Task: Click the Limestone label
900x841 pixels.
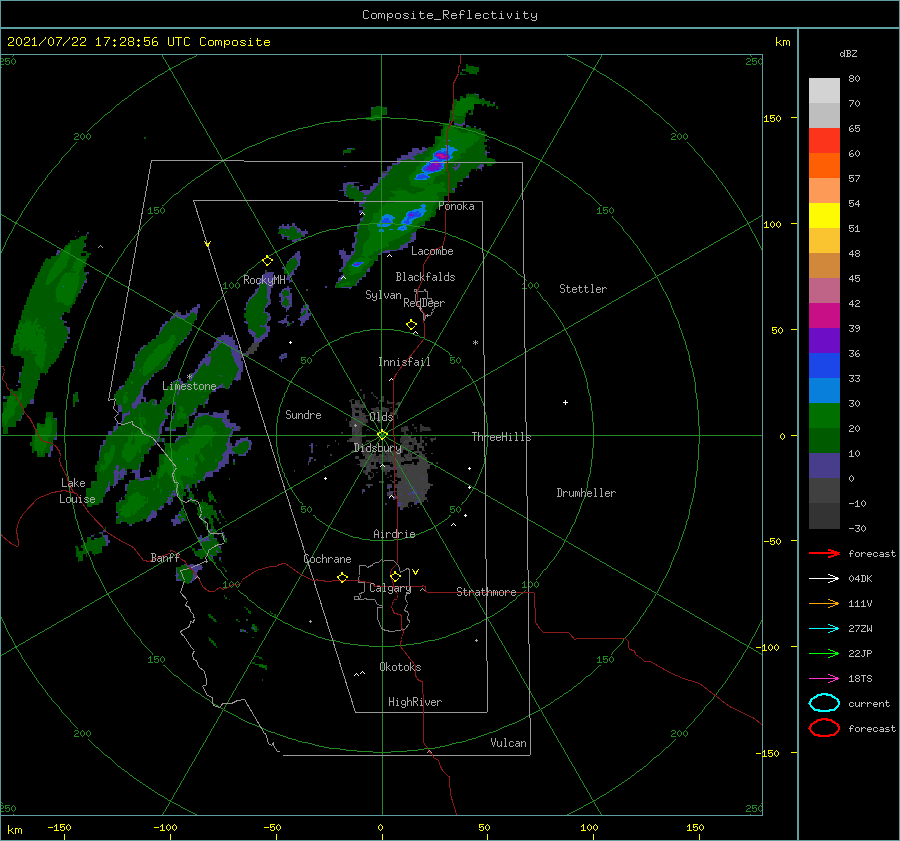Action: click(x=189, y=386)
